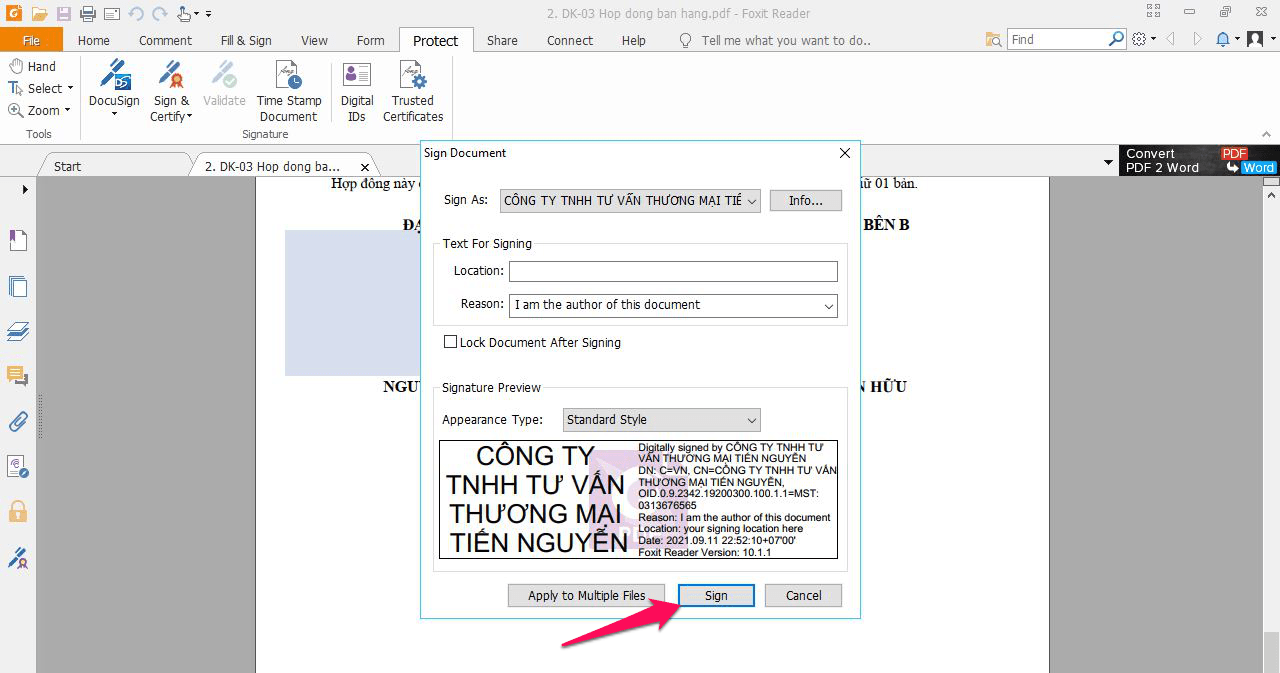Open the Sign As dropdown

pos(752,200)
